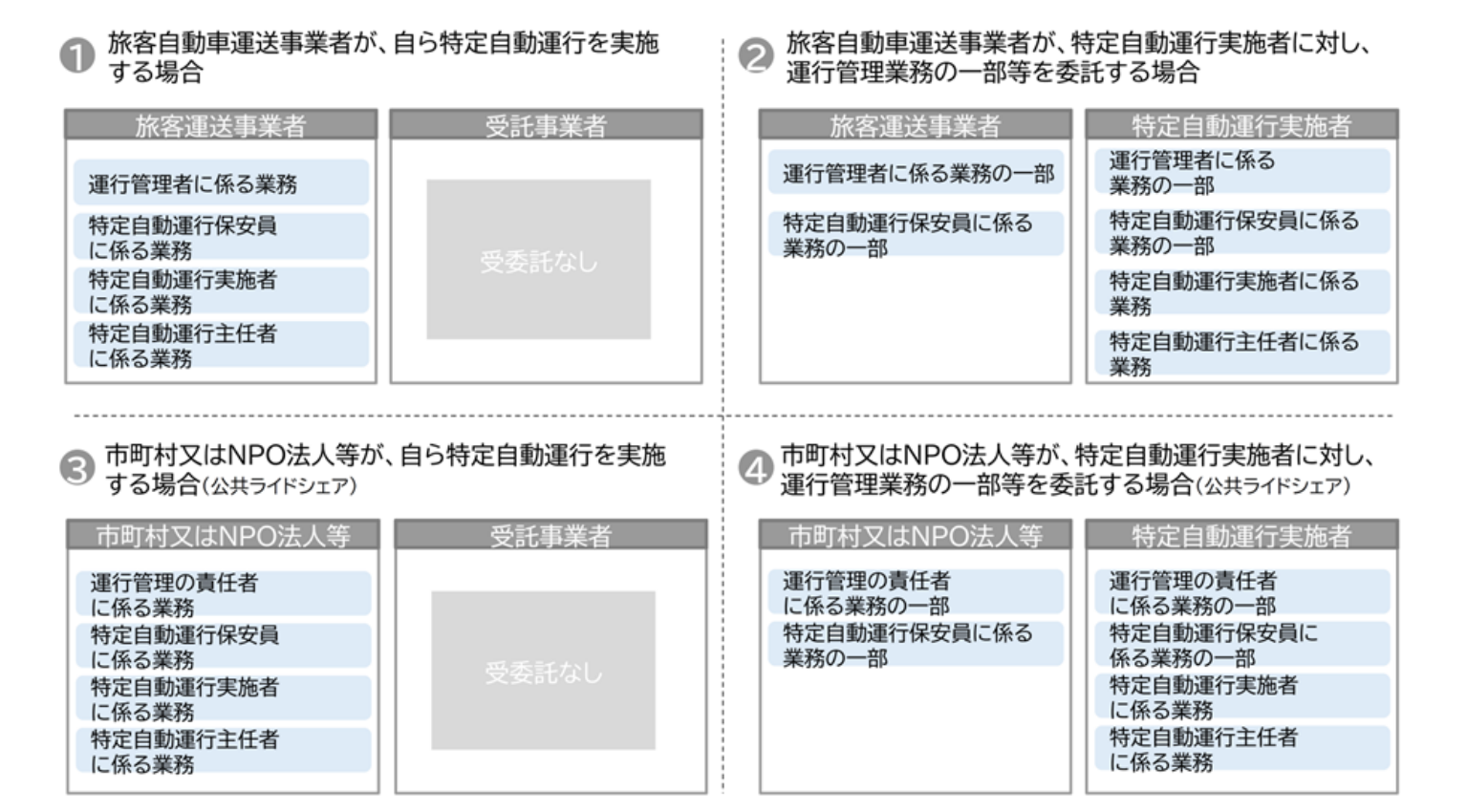Click (公共ライドシェア) note in heading ④
1467x812 pixels.
(1274, 486)
